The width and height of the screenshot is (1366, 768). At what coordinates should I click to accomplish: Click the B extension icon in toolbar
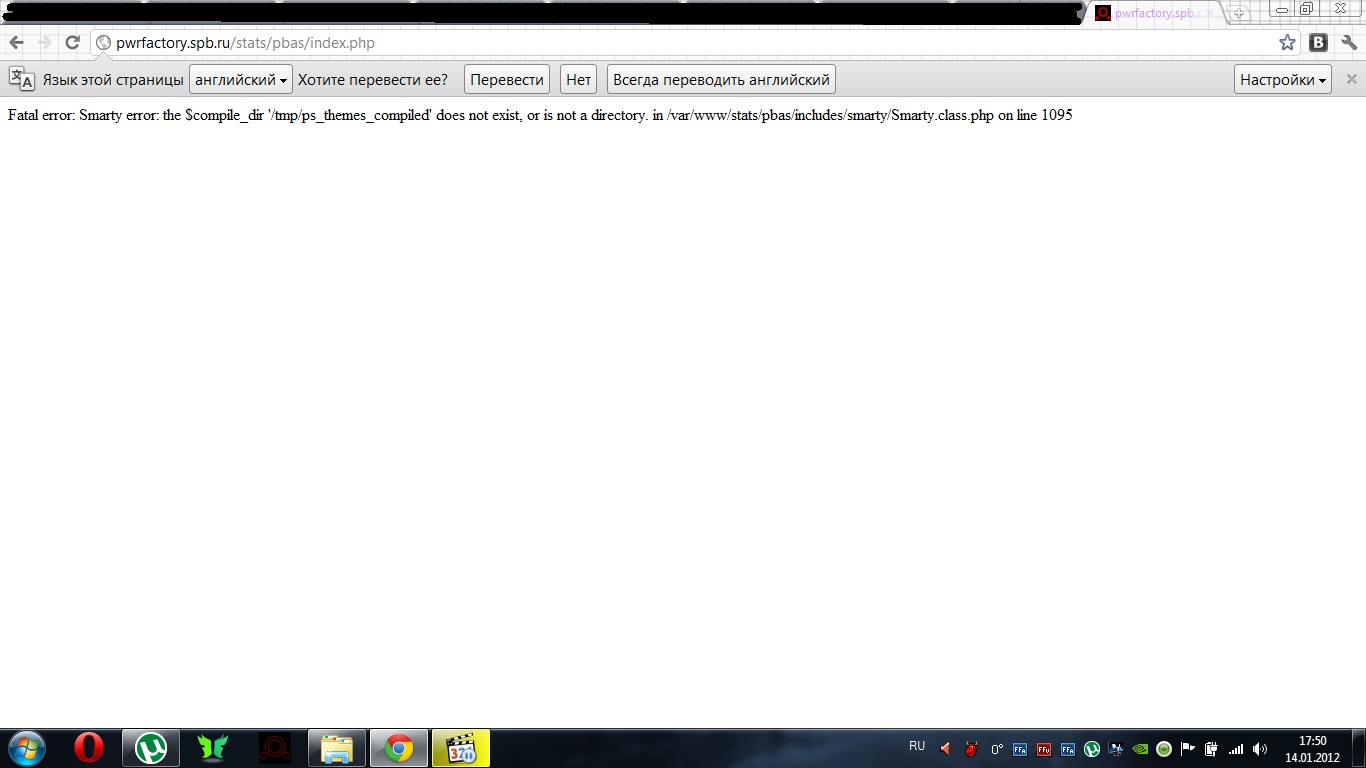coord(1318,43)
